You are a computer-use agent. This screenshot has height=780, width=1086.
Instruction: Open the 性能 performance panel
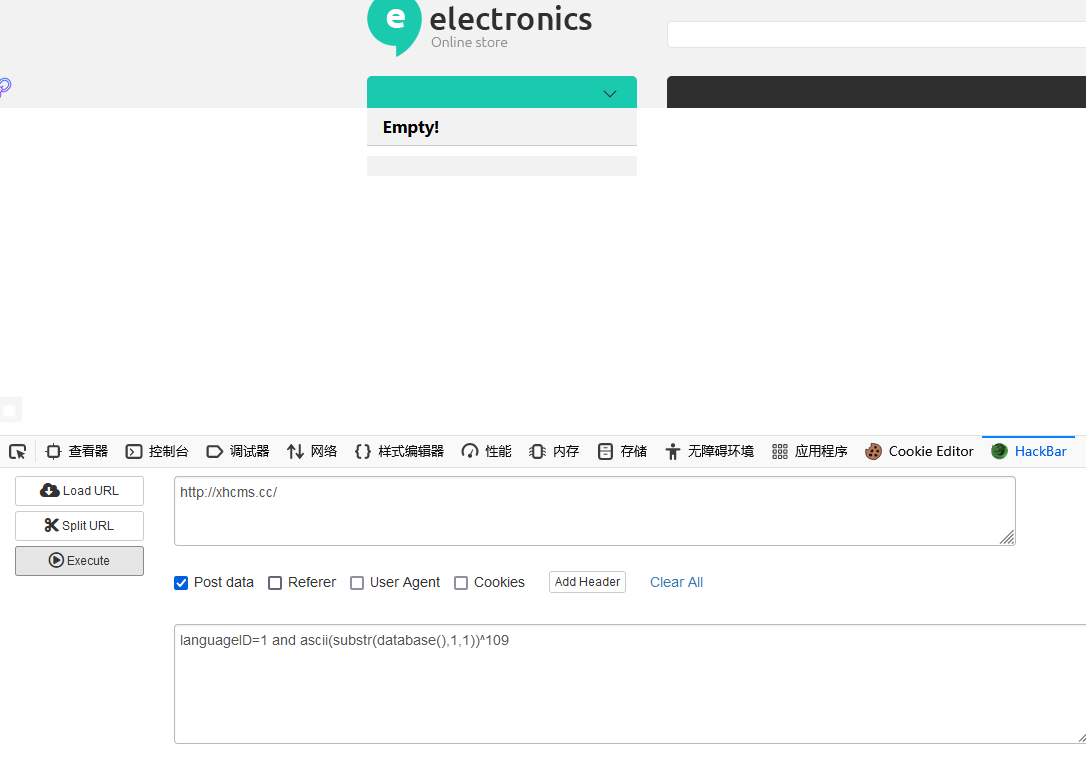[486, 451]
